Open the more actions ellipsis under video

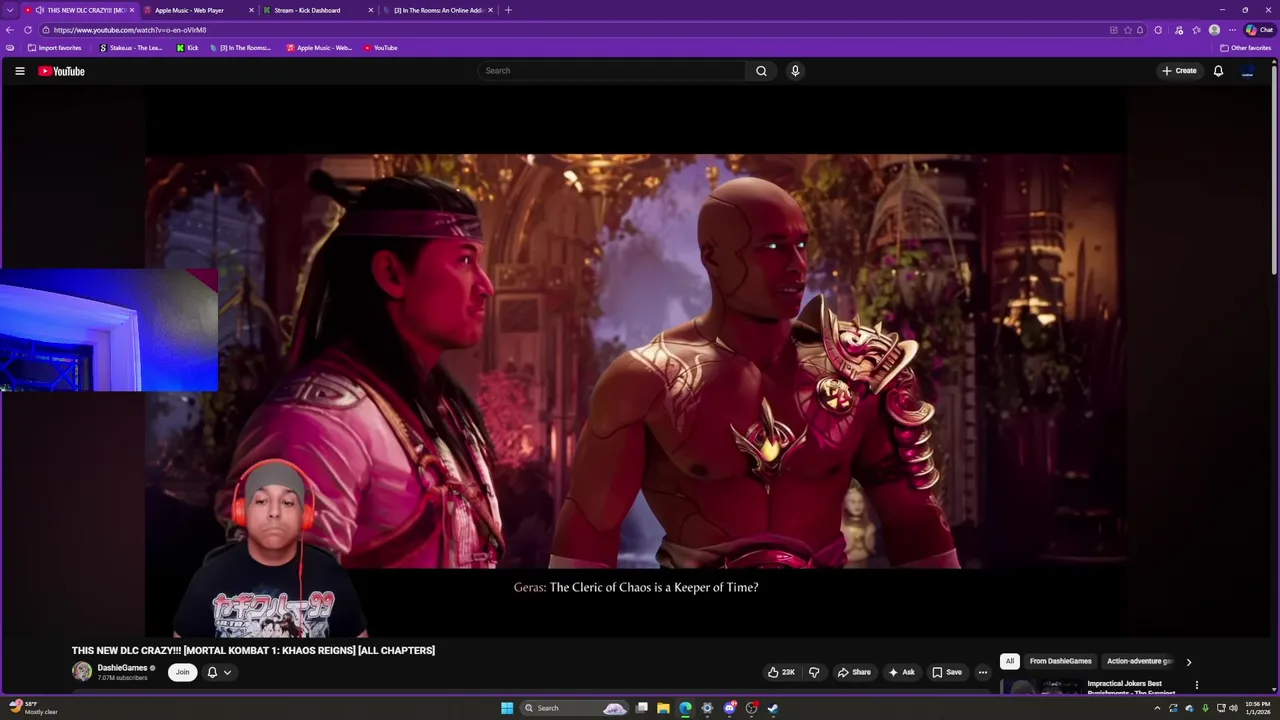[982, 672]
